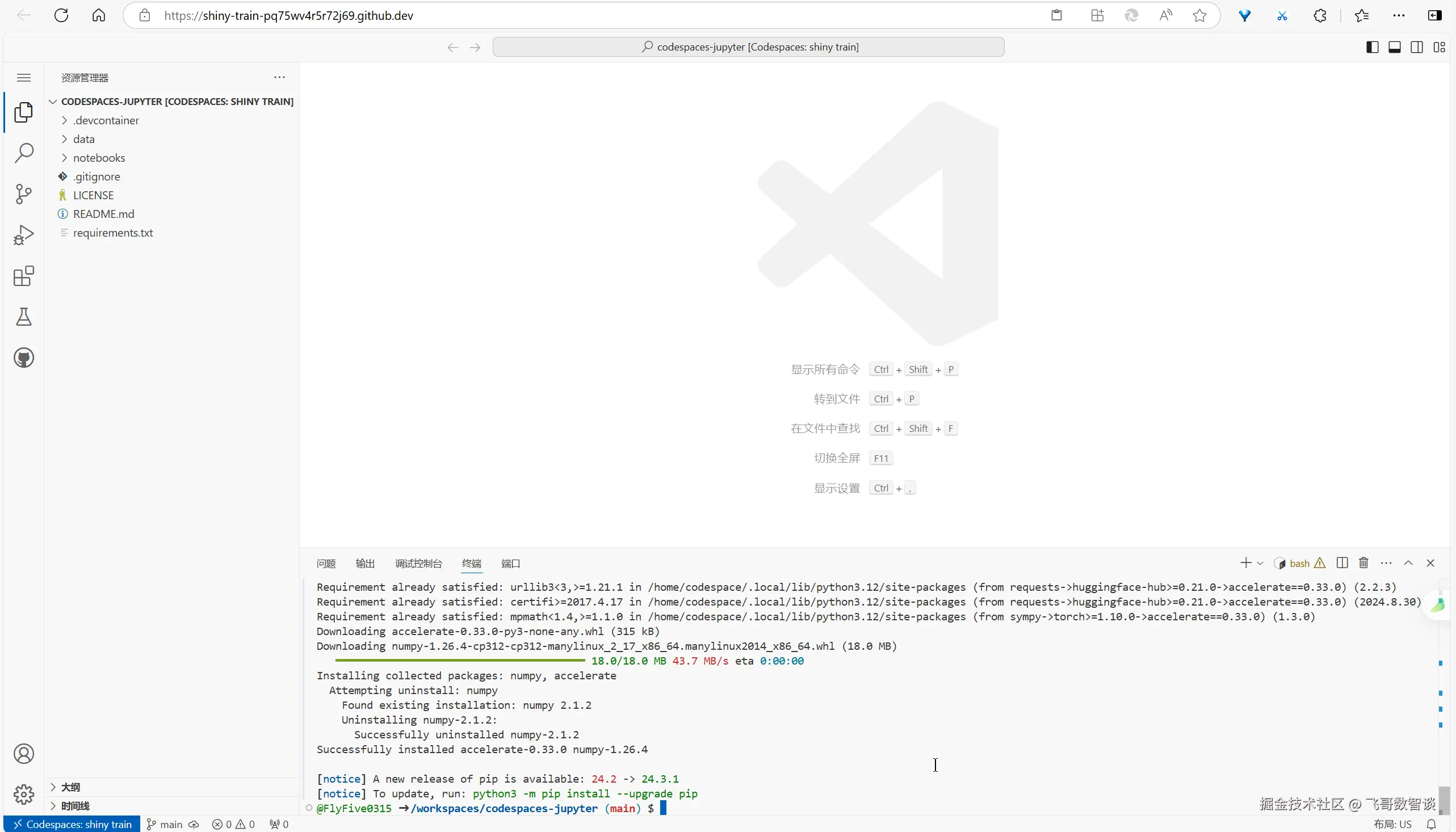
Task: Switch to the 端口 panel tab
Action: point(510,564)
